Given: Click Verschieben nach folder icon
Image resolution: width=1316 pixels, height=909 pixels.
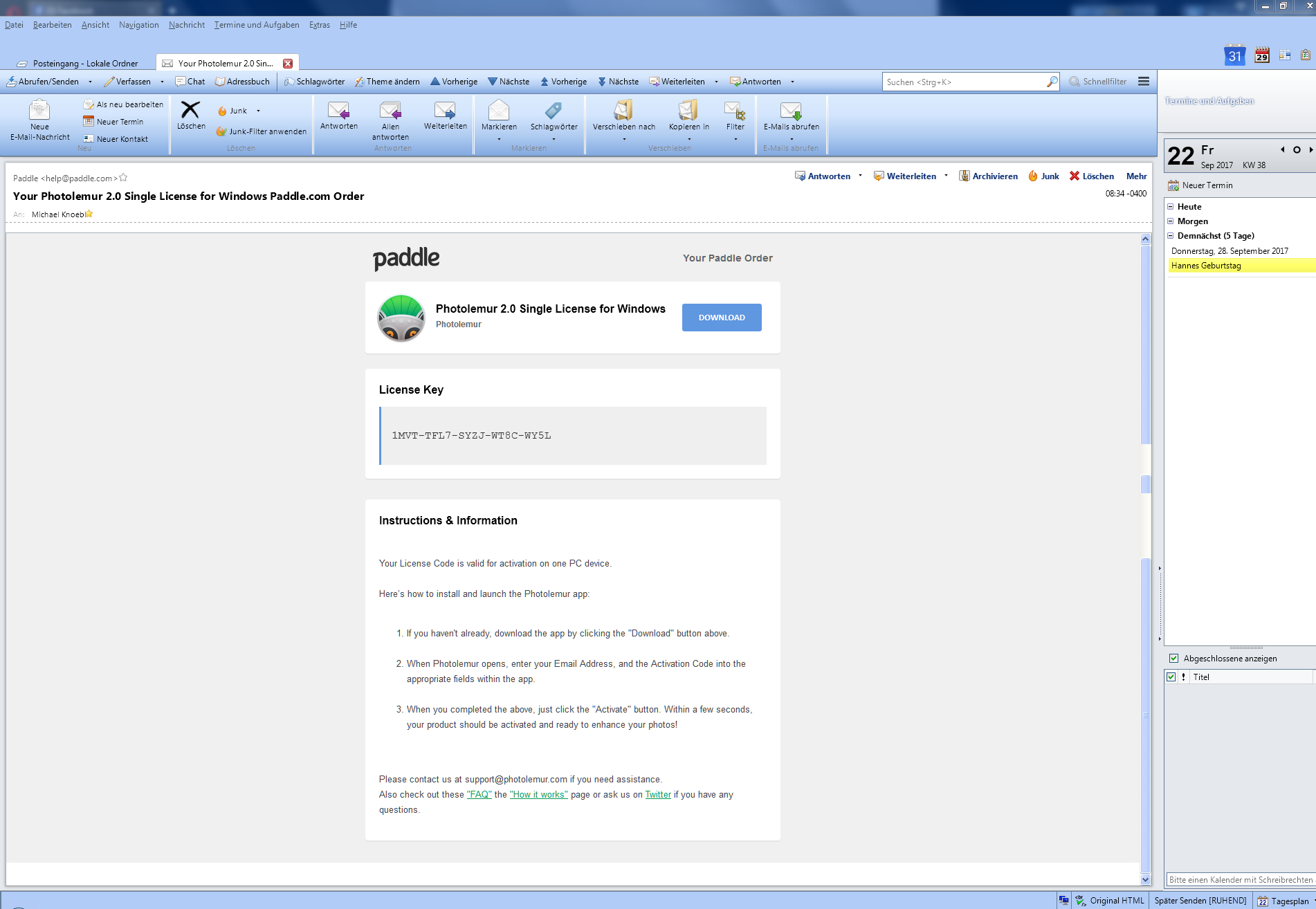Looking at the screenshot, I should (x=623, y=110).
